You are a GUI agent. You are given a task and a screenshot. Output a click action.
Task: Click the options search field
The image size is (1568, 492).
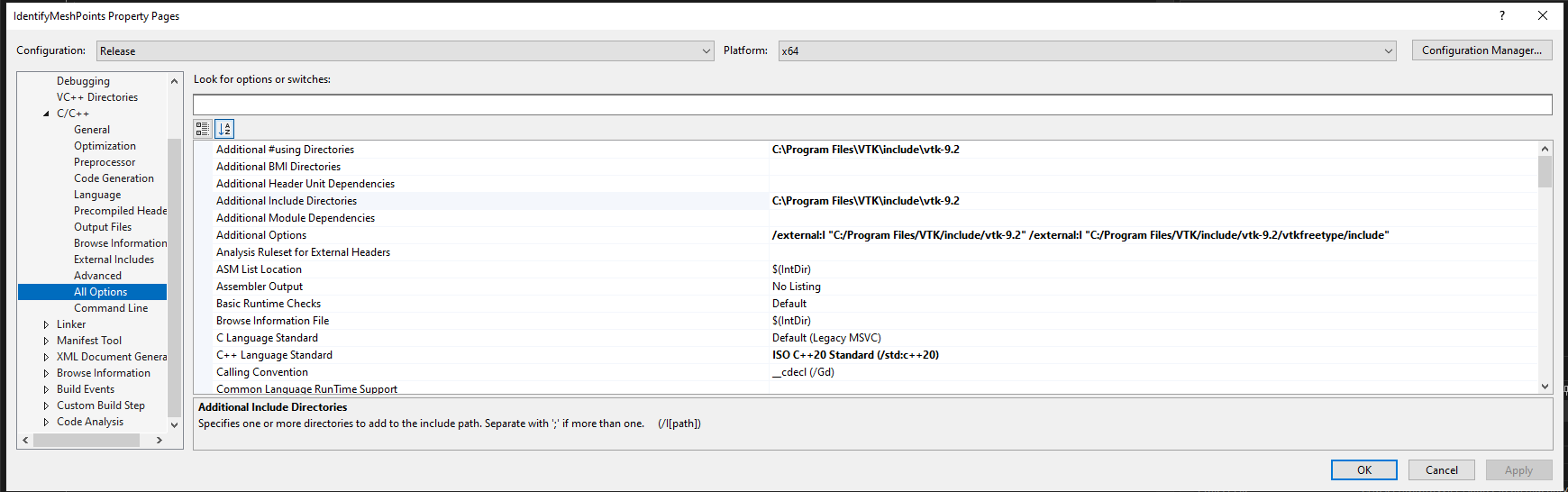coord(872,105)
